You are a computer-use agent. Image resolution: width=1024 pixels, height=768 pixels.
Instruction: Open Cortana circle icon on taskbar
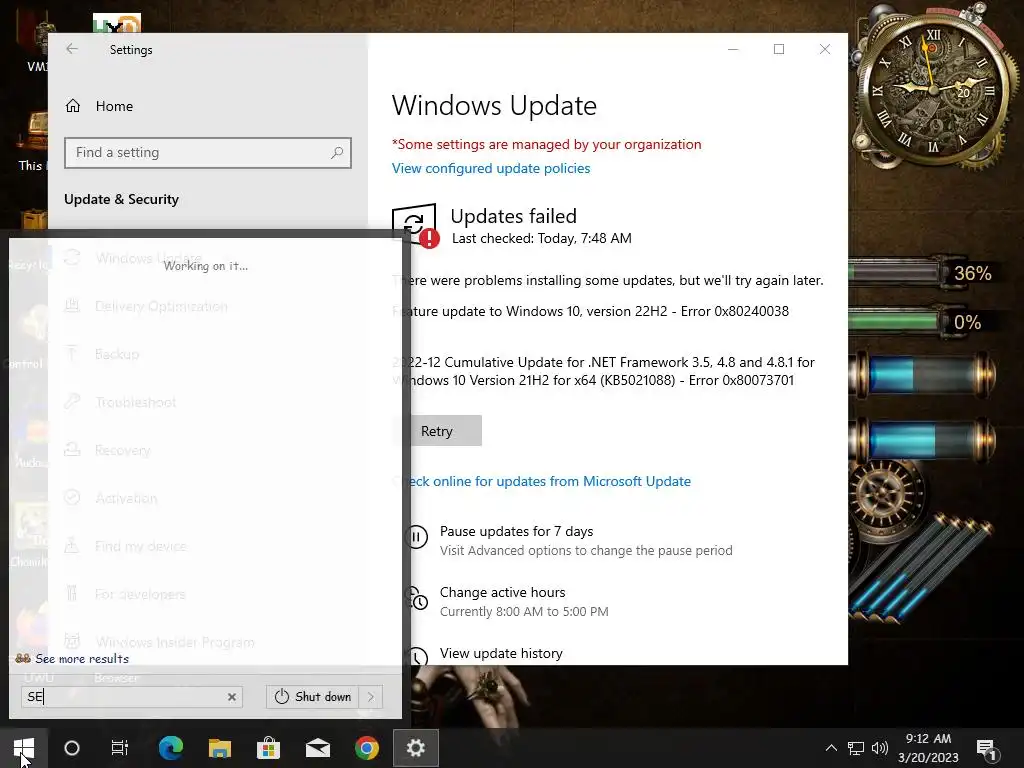(x=72, y=748)
